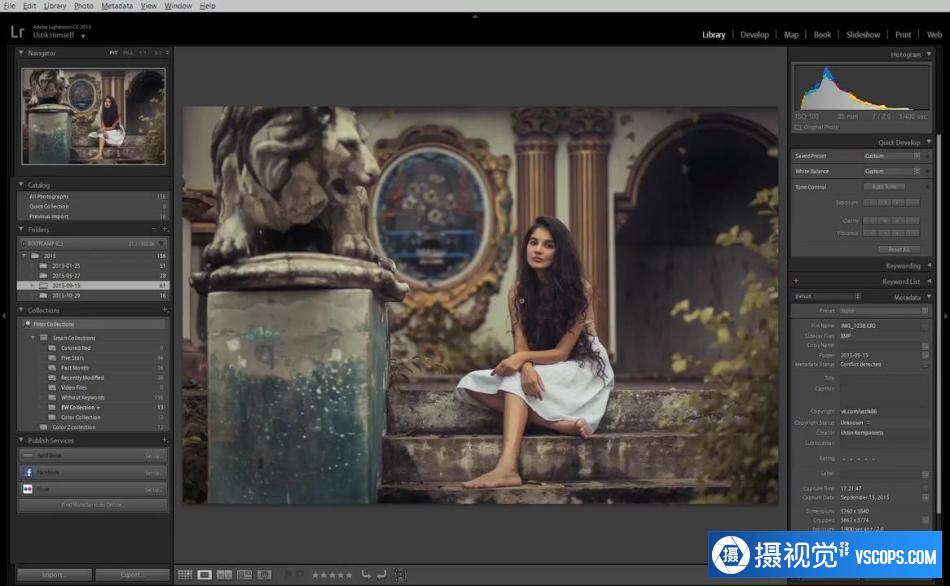Click the Color Collection icon

pos(52,417)
